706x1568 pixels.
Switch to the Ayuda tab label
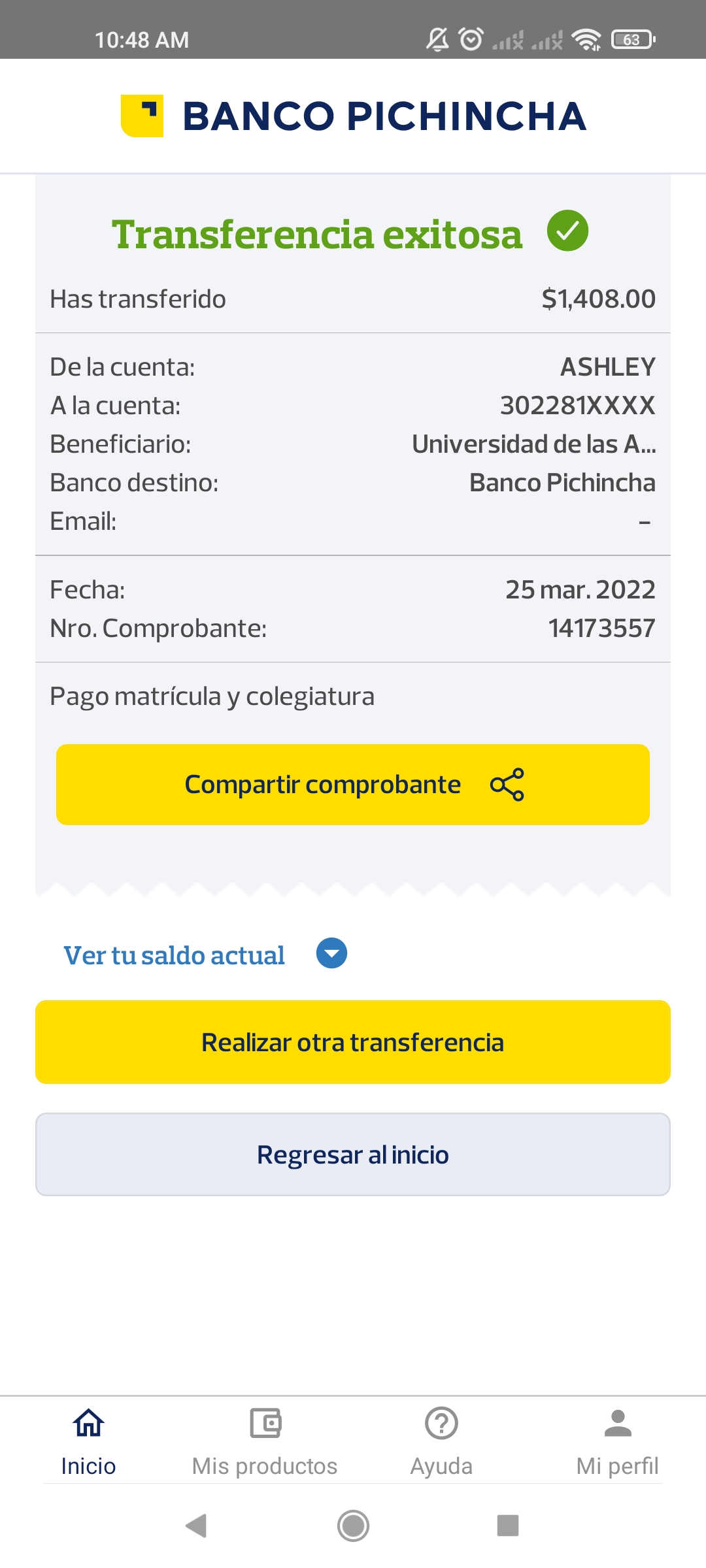point(441,1466)
